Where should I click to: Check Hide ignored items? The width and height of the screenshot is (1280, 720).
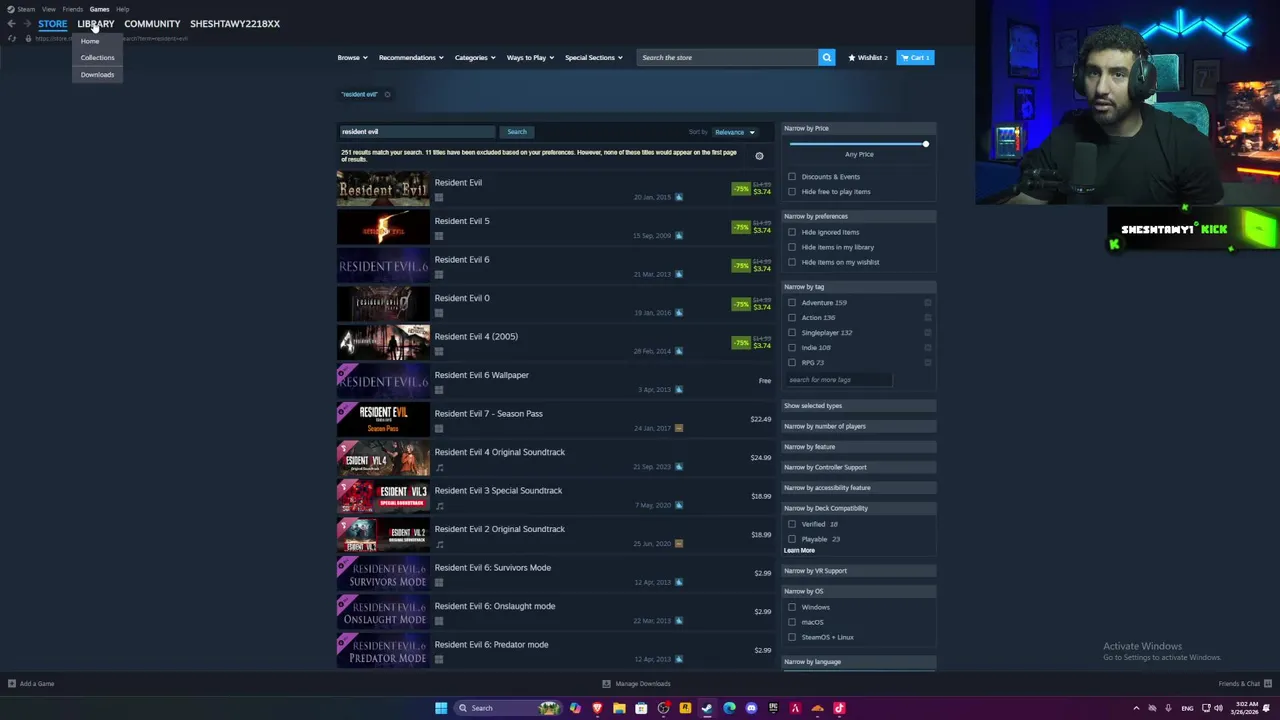pyautogui.click(x=792, y=232)
